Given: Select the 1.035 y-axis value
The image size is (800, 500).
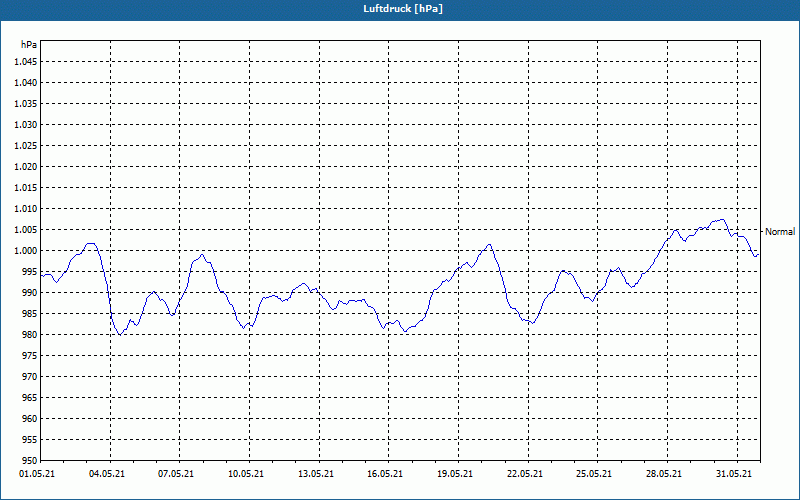Looking at the screenshot, I should coord(26,104).
